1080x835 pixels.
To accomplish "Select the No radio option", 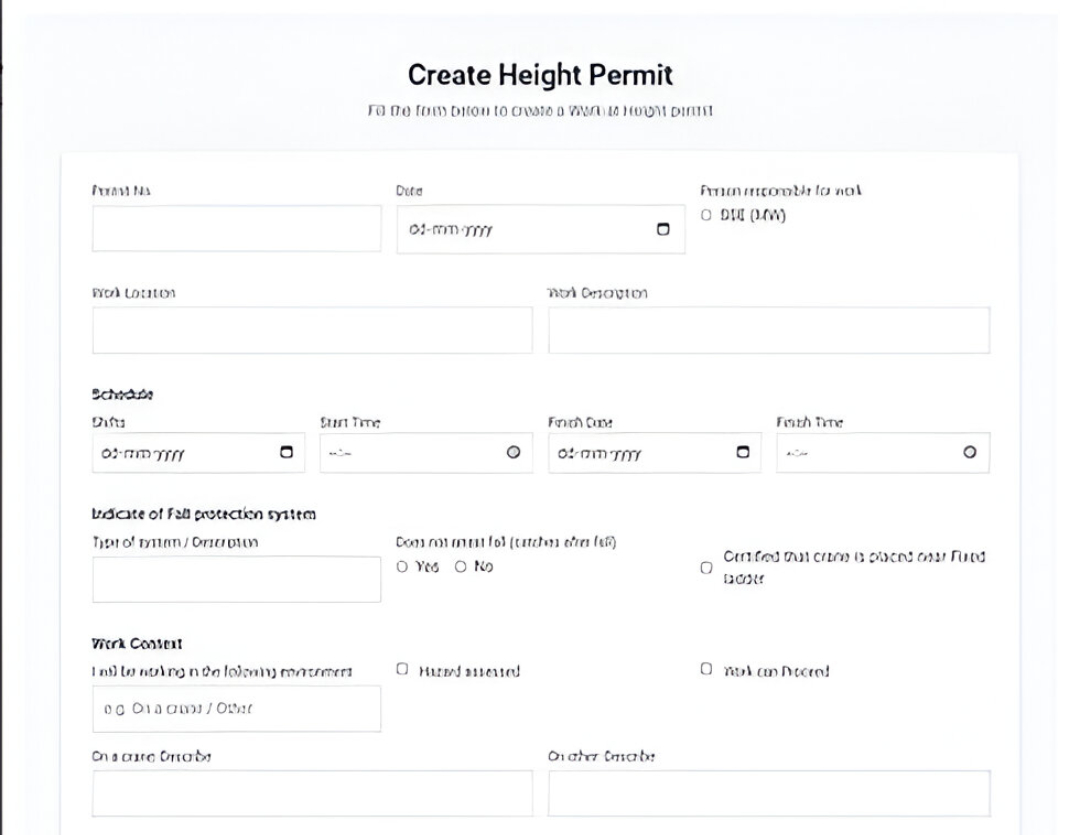I will point(460,567).
